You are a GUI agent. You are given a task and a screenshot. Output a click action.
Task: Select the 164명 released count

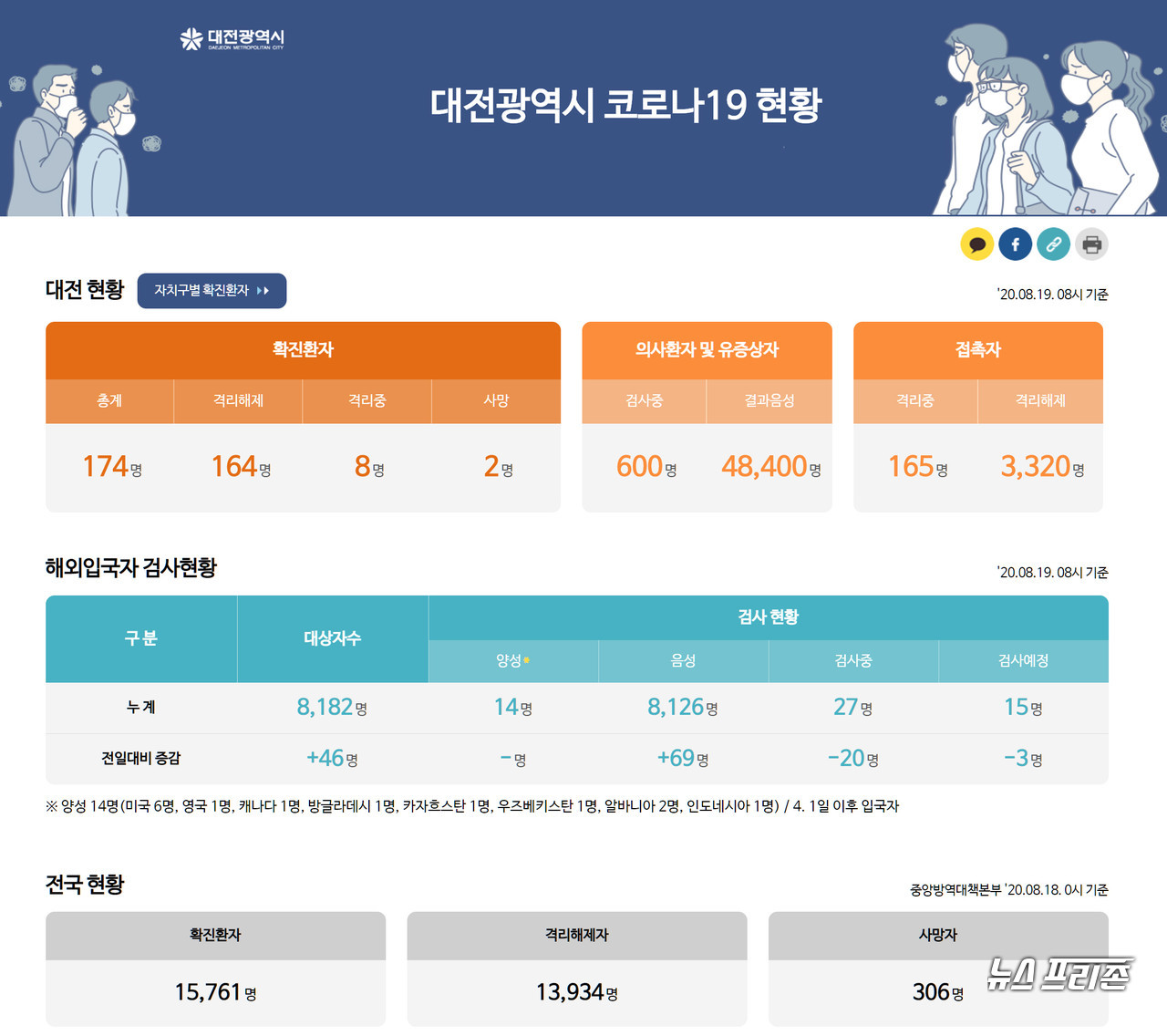pos(241,467)
